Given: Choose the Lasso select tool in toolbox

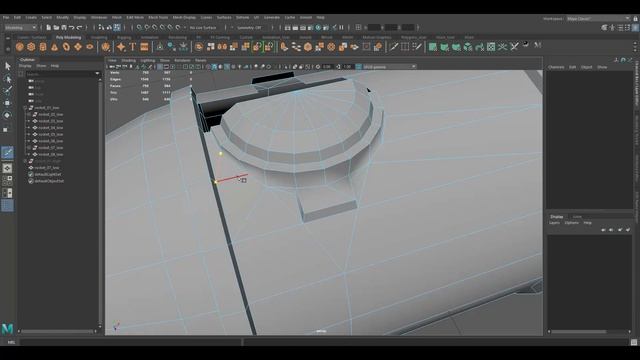Looking at the screenshot, I should click(x=7, y=78).
